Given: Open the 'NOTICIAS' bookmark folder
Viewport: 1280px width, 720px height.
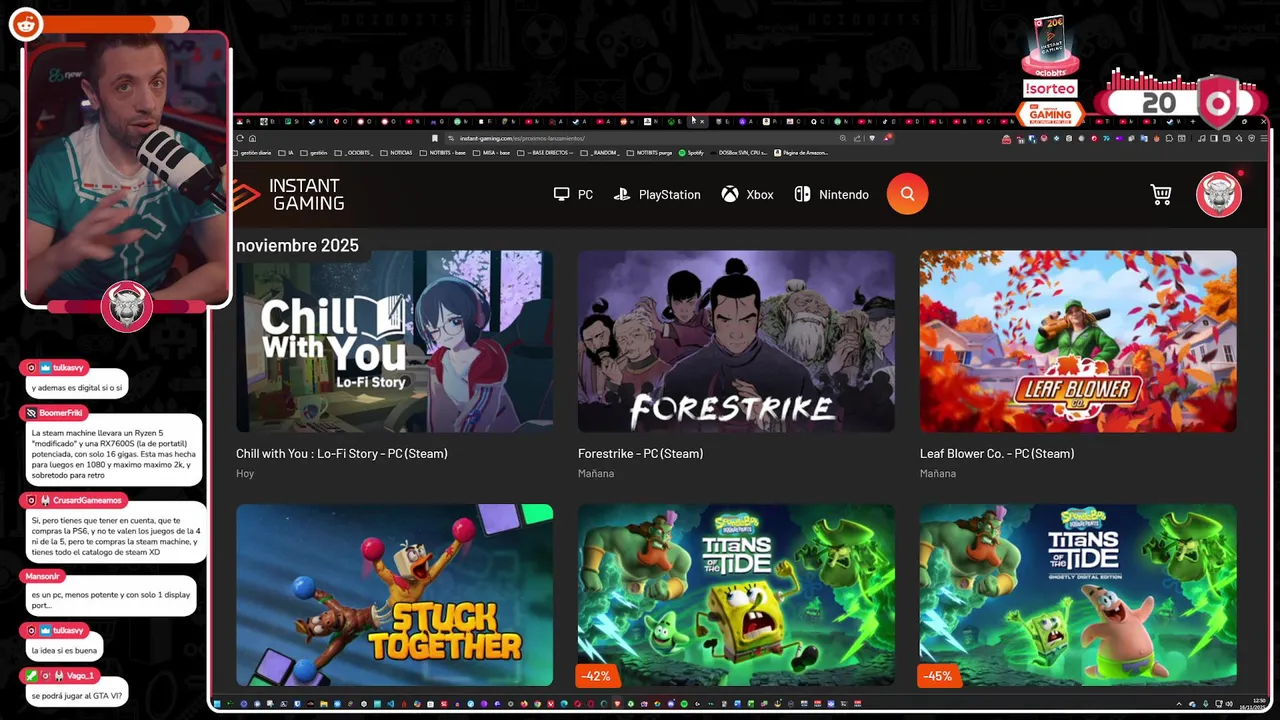Looking at the screenshot, I should [x=397, y=153].
